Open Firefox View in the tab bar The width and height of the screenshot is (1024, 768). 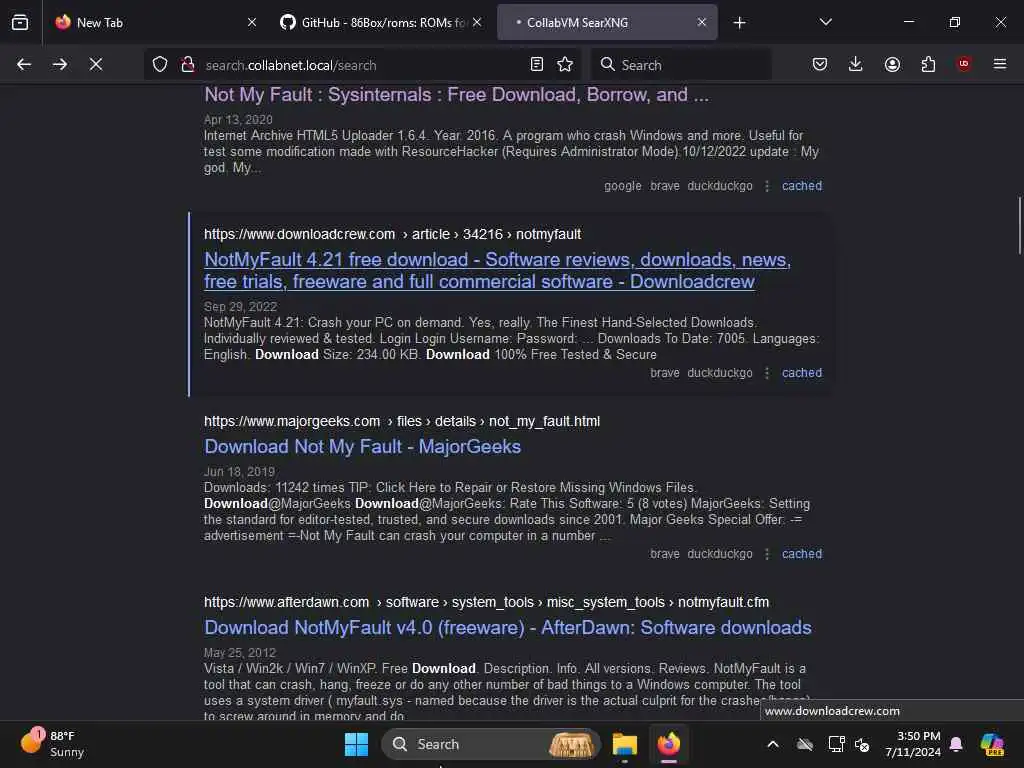tap(20, 23)
